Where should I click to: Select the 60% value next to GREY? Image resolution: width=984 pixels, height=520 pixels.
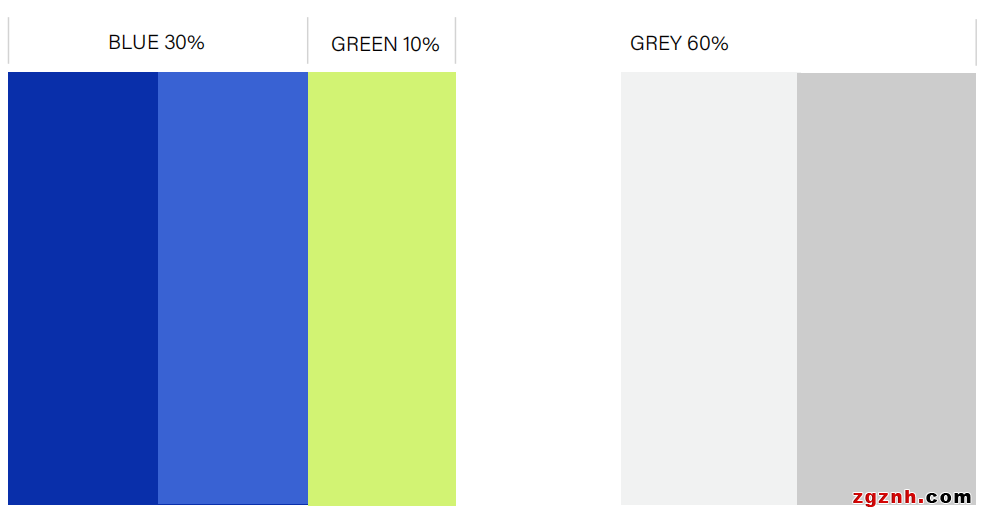(708, 44)
